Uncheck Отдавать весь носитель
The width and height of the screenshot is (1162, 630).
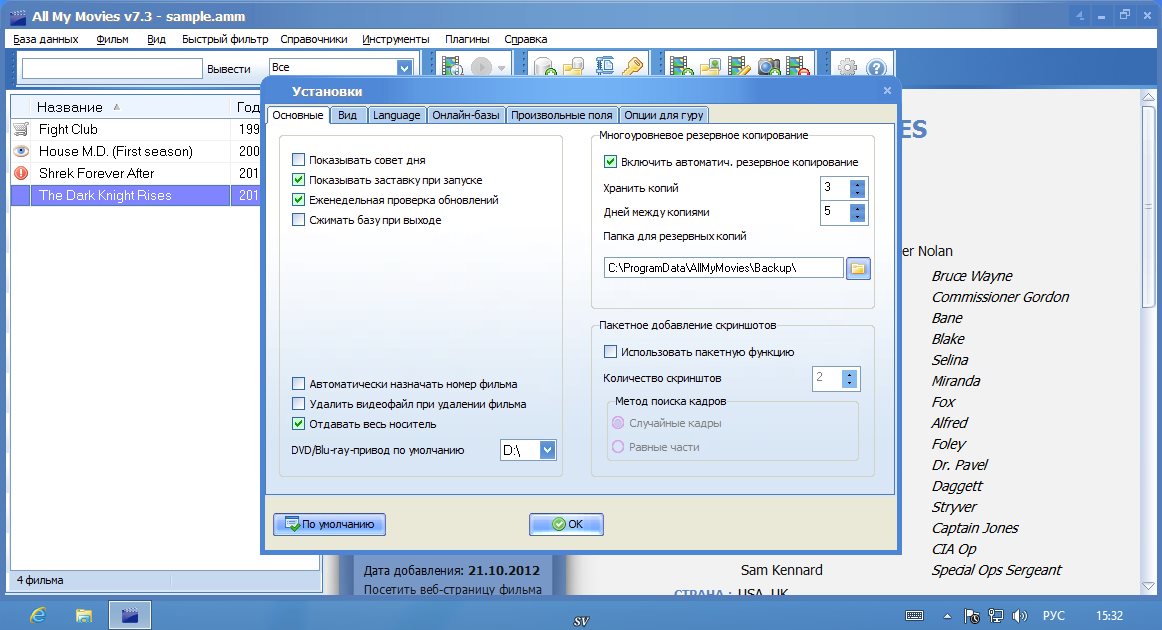(298, 424)
